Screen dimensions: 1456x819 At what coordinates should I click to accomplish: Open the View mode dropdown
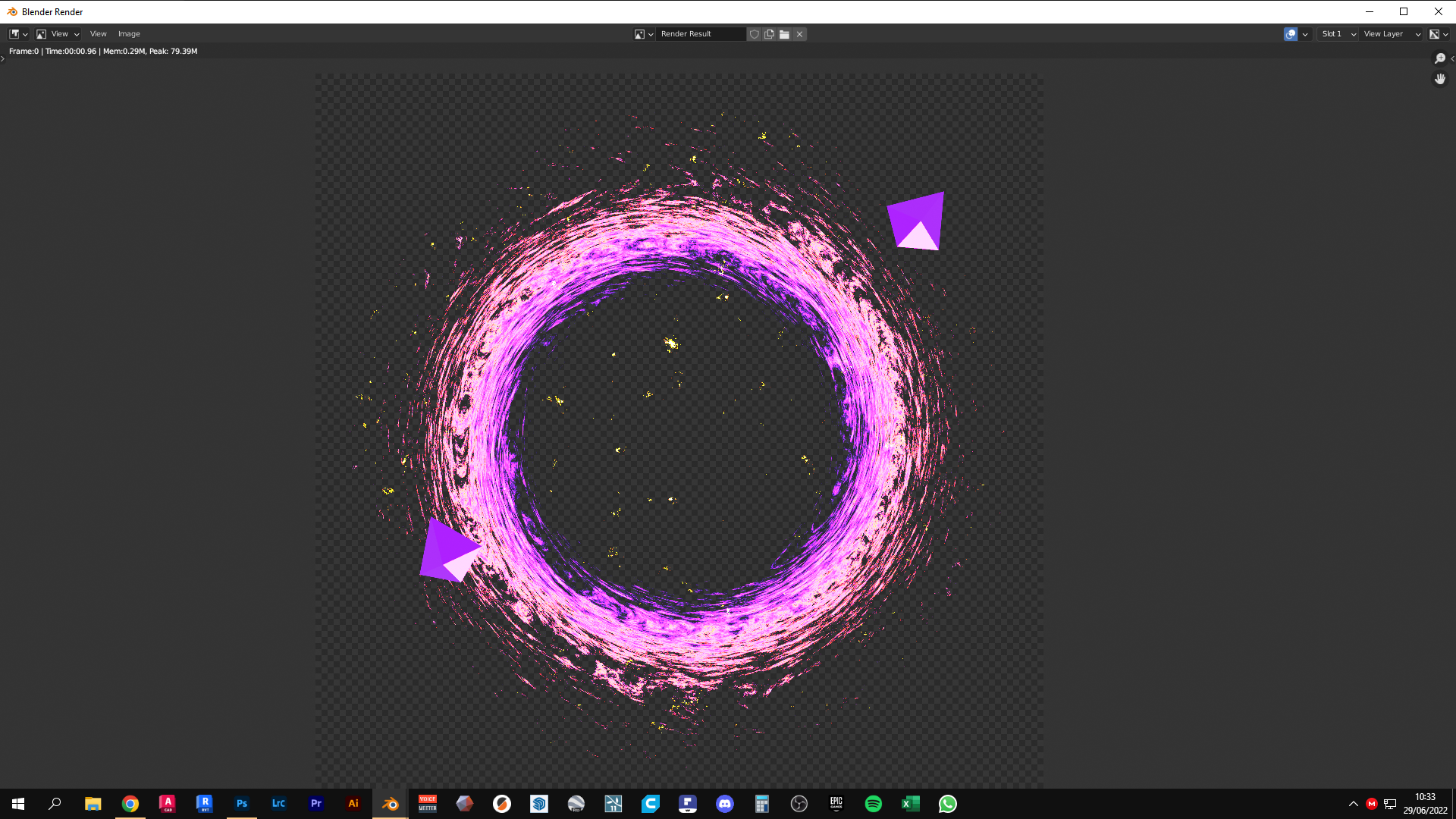[x=58, y=34]
